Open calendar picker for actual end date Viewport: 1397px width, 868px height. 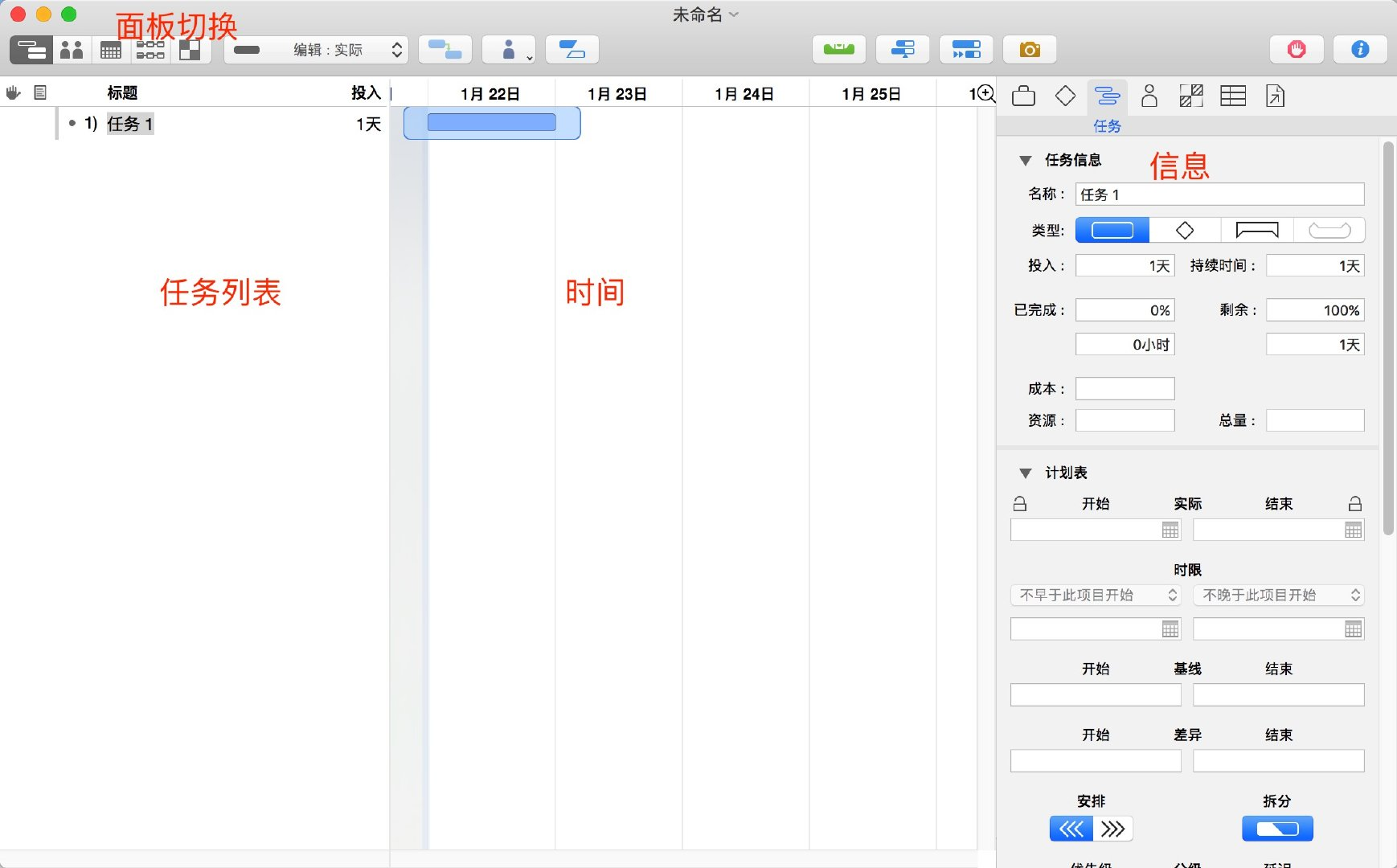pyautogui.click(x=1354, y=530)
